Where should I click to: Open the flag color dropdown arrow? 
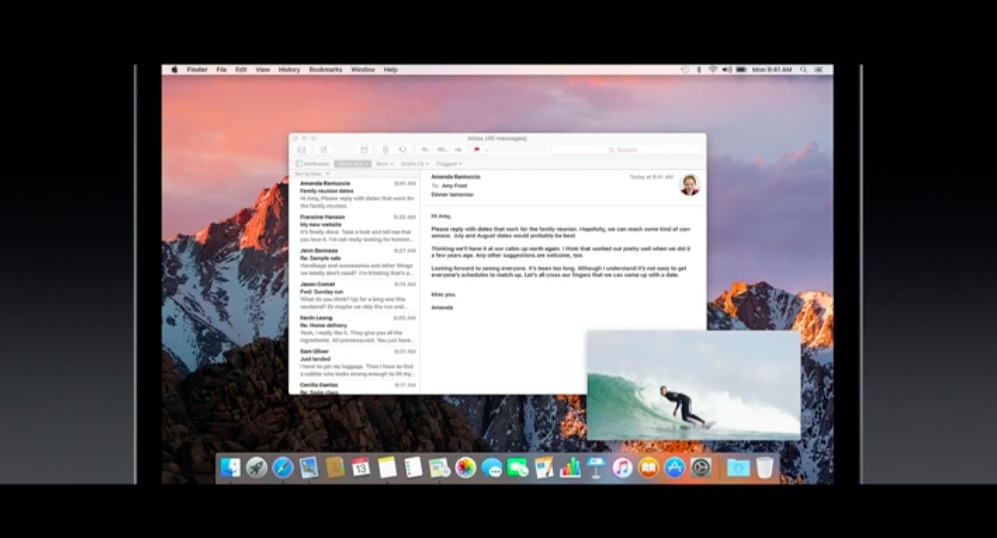click(487, 150)
